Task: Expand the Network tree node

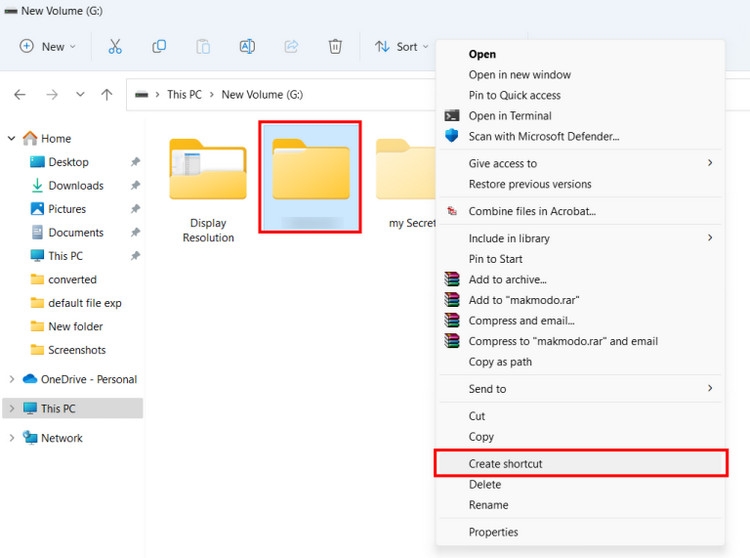Action: [11, 438]
